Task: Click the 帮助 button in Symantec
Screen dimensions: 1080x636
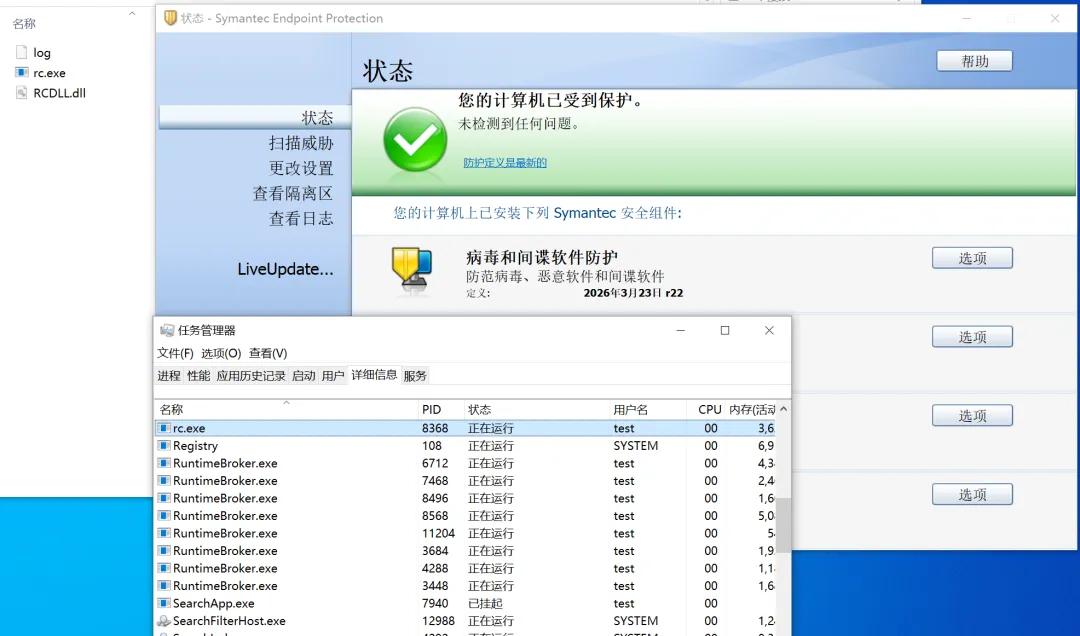Action: coord(974,61)
